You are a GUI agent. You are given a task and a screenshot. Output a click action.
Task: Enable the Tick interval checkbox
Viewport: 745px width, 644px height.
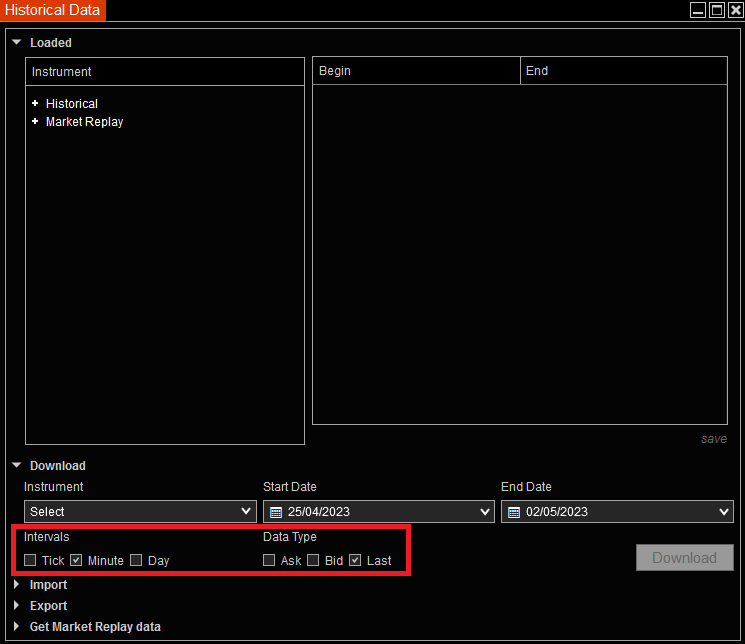click(30, 560)
